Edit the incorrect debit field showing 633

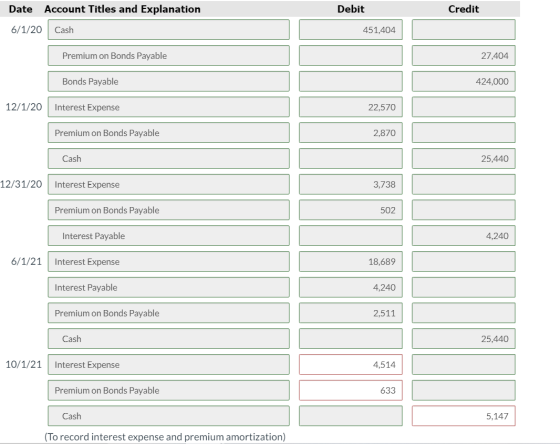tap(351, 390)
